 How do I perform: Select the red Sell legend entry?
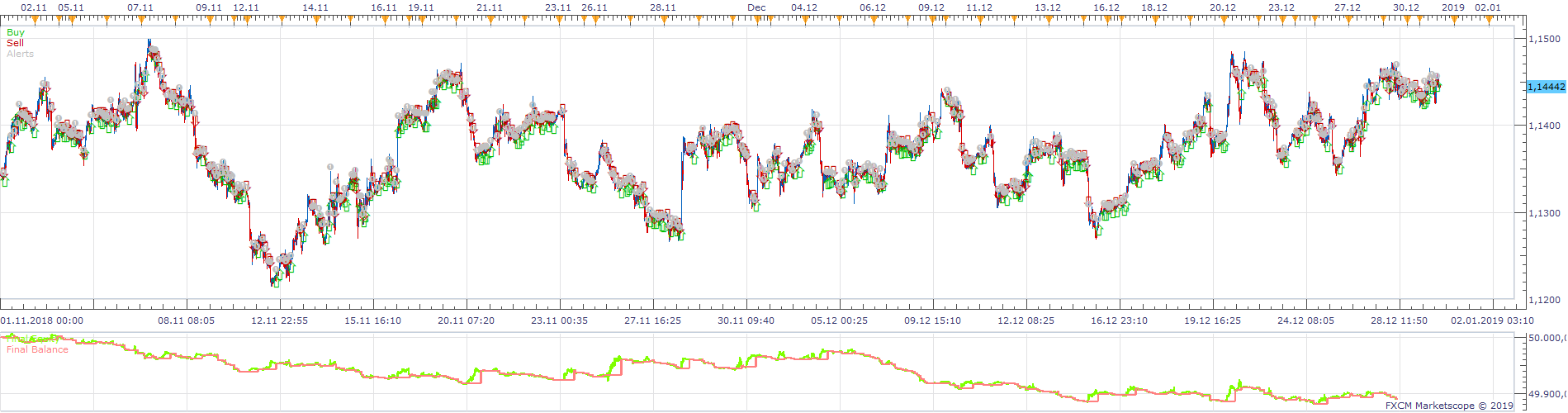click(x=16, y=43)
